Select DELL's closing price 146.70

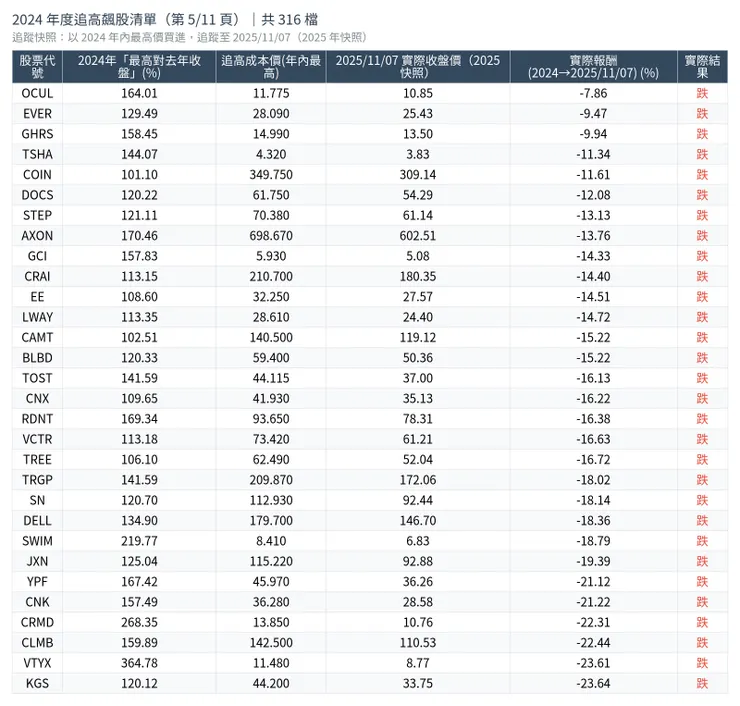pos(418,521)
